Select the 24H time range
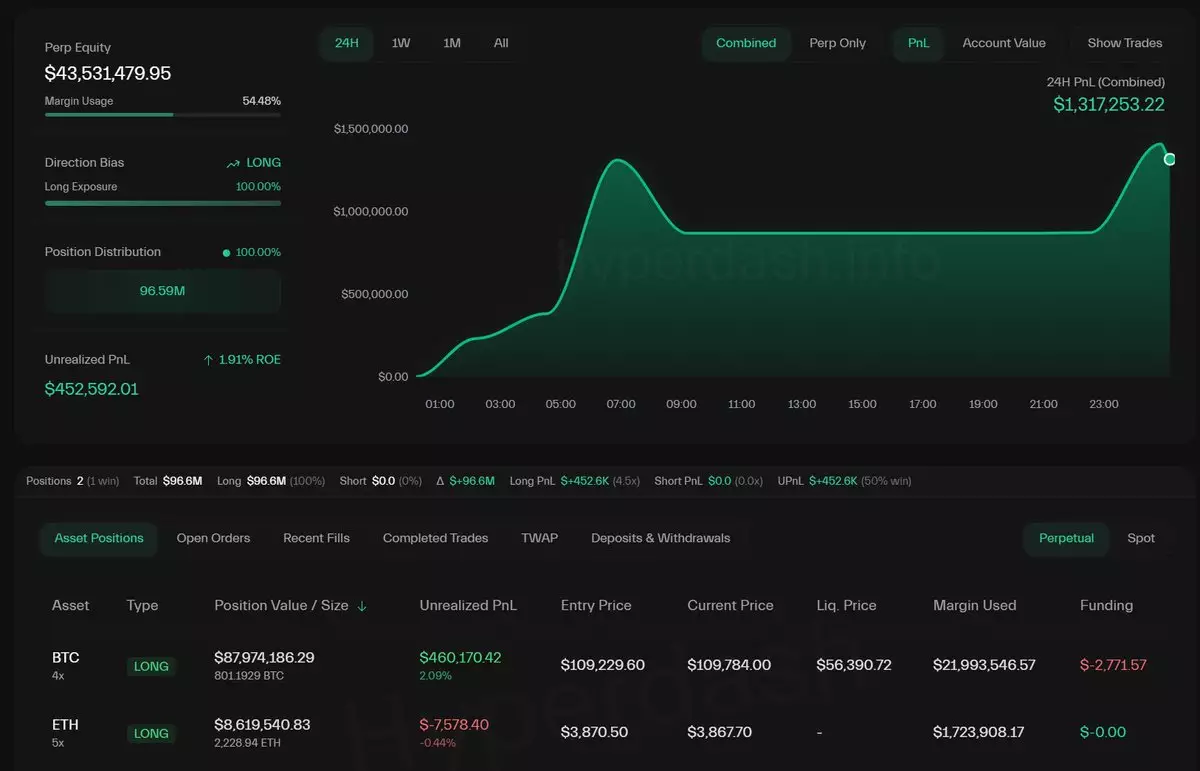1200x771 pixels. 346,43
